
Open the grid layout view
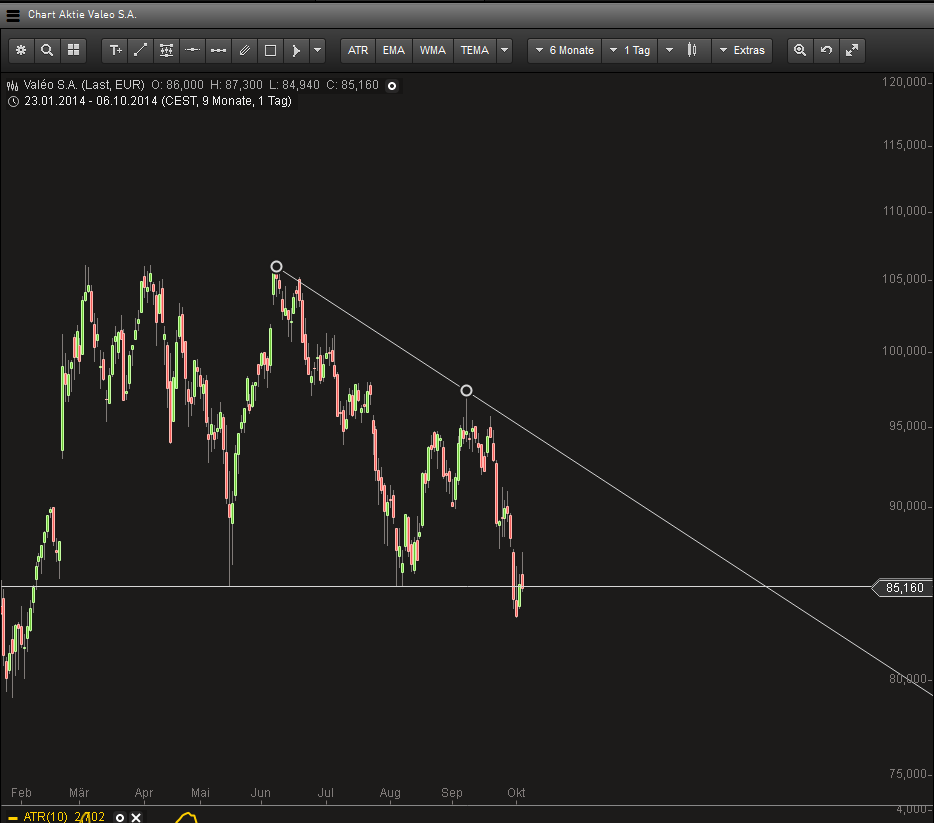click(73, 50)
